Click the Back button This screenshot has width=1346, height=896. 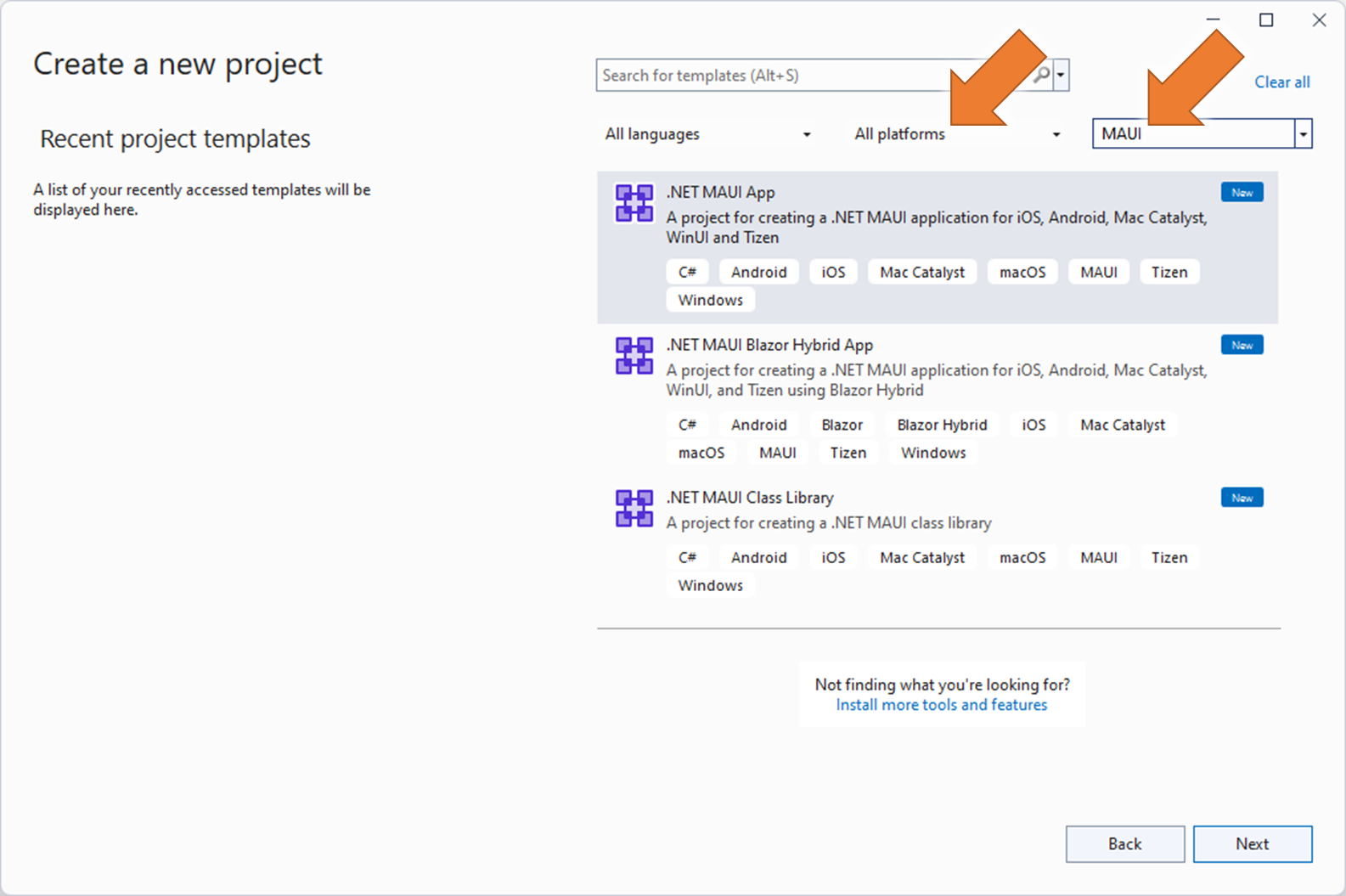(x=1125, y=844)
